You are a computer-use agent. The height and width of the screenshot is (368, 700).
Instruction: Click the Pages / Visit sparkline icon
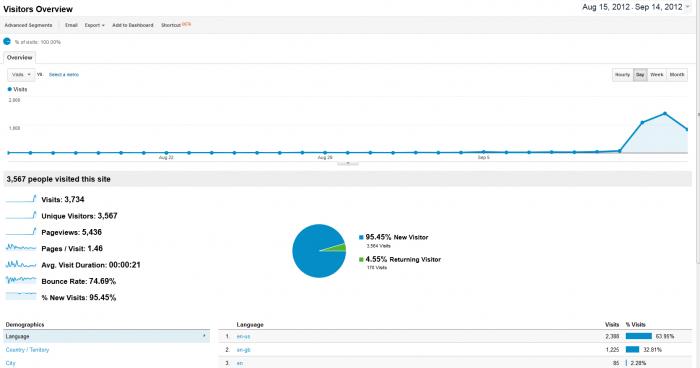tap(21, 247)
